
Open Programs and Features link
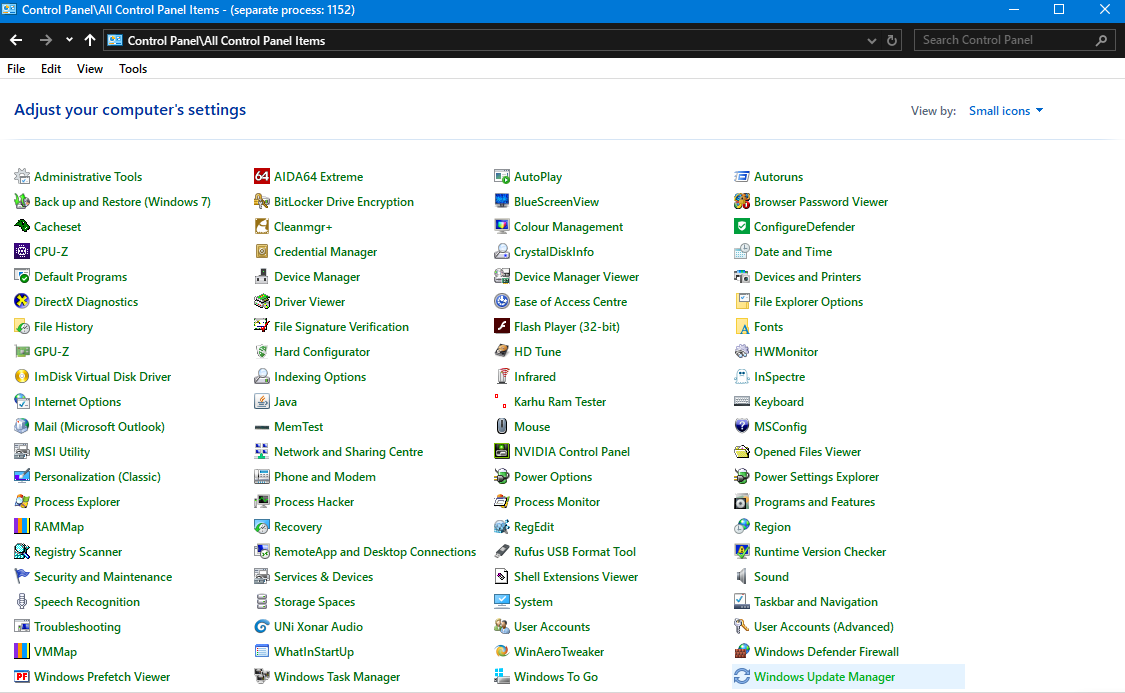[814, 502]
